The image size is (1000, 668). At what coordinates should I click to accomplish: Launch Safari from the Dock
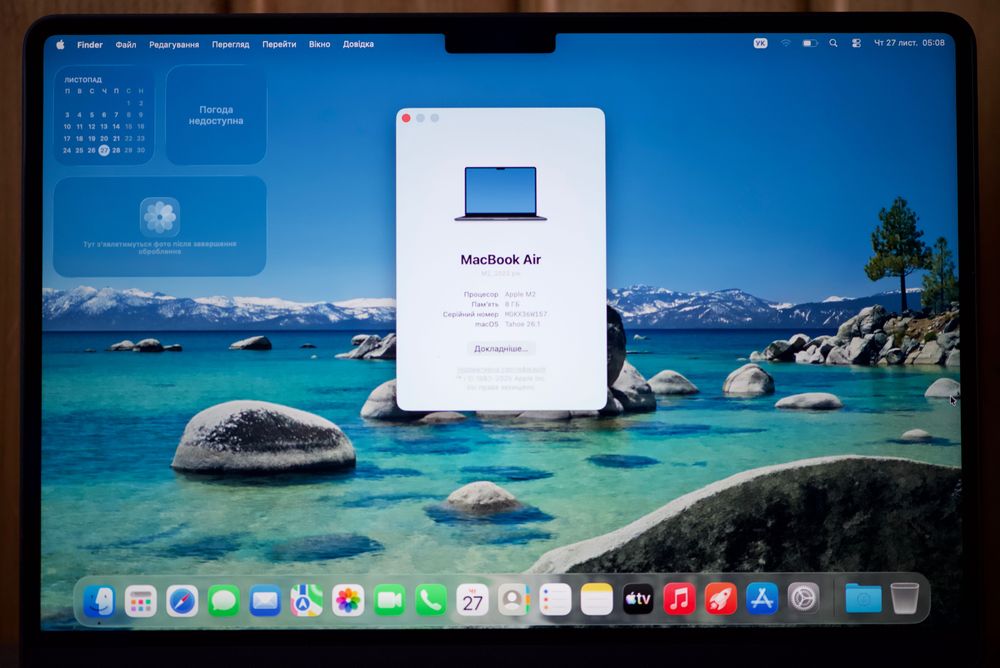coord(182,601)
